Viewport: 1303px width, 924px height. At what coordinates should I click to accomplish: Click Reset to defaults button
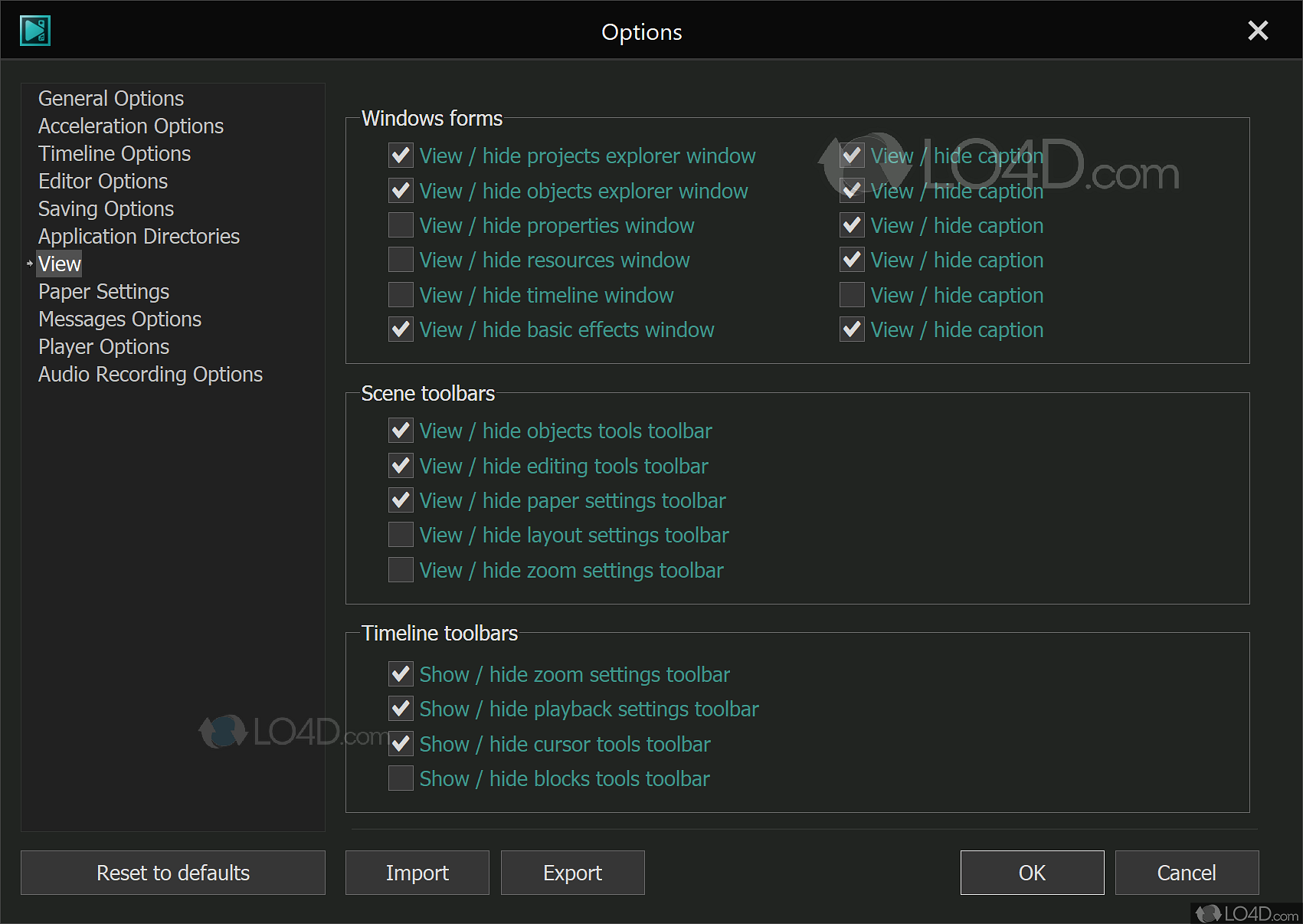173,873
